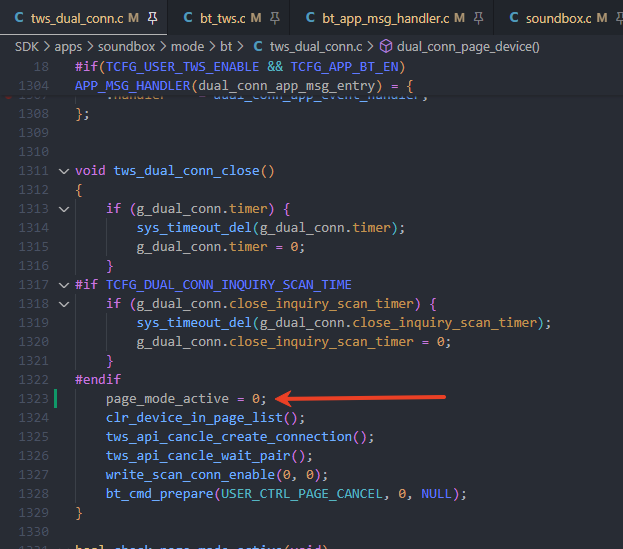Click sys_timeout_del on line 1314

click(x=194, y=228)
